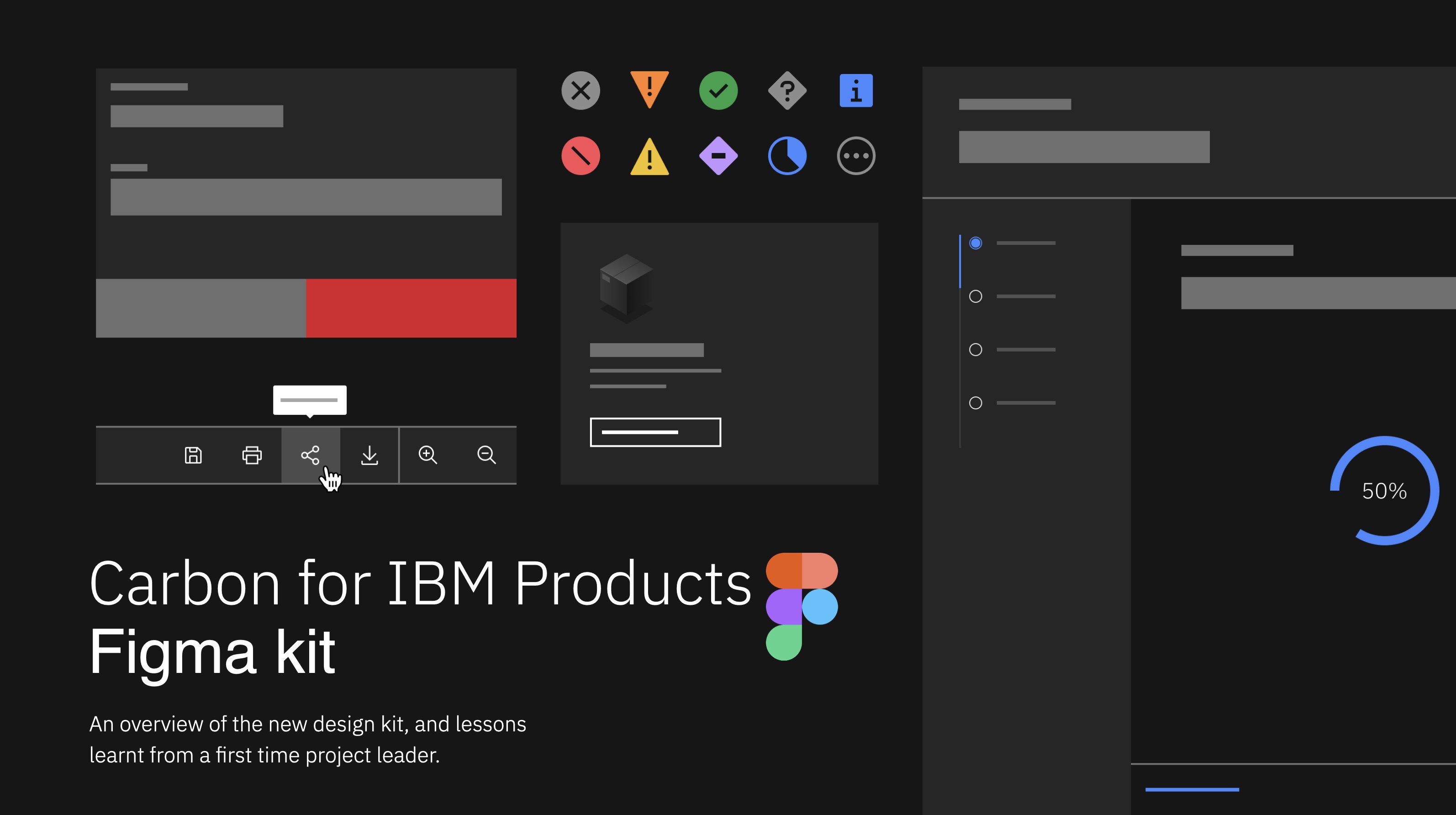Click the Share icon in toolbar
The height and width of the screenshot is (815, 1456).
click(x=310, y=455)
